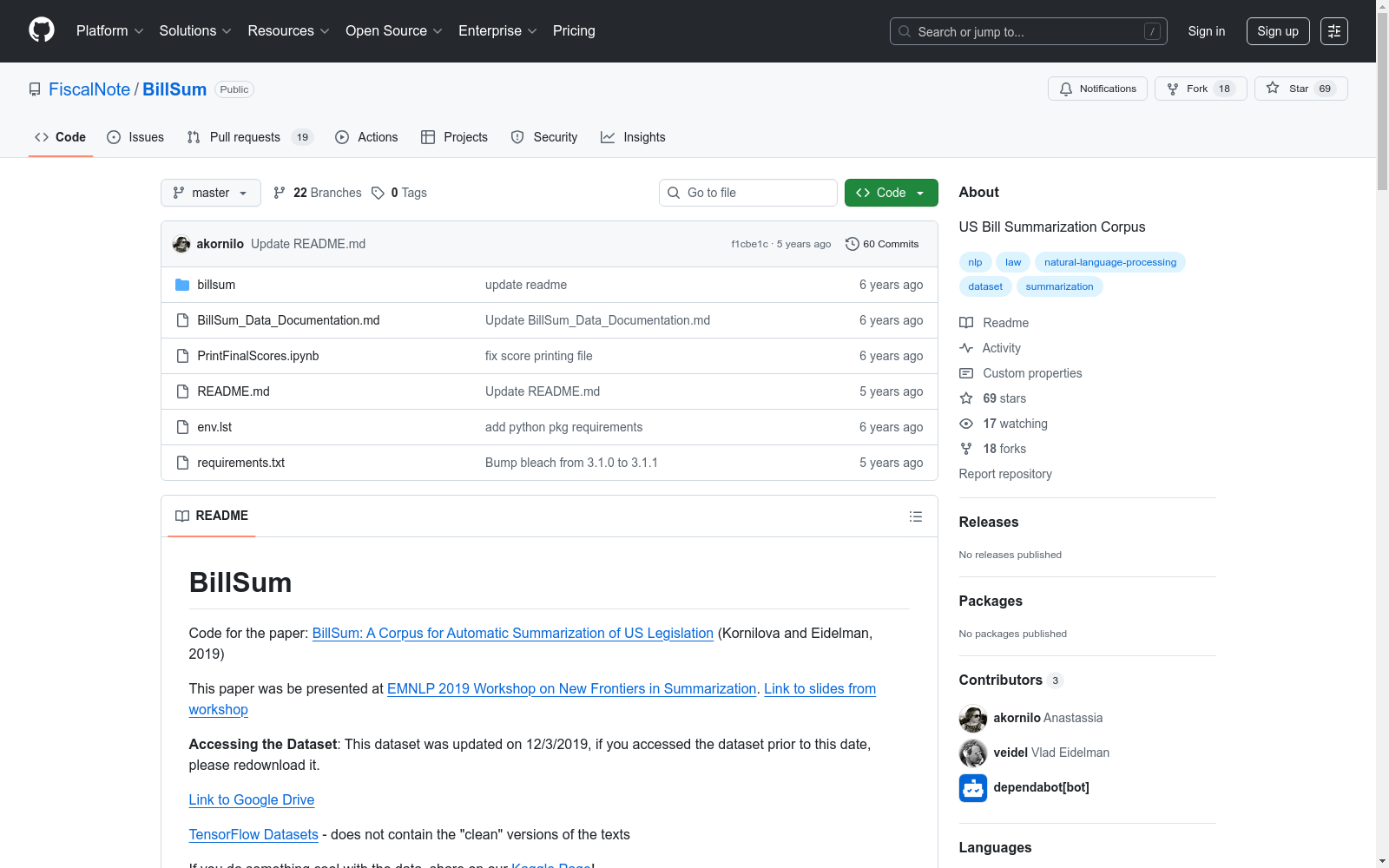
Task: Open the FiscalNote owner link
Action: pyautogui.click(x=89, y=89)
